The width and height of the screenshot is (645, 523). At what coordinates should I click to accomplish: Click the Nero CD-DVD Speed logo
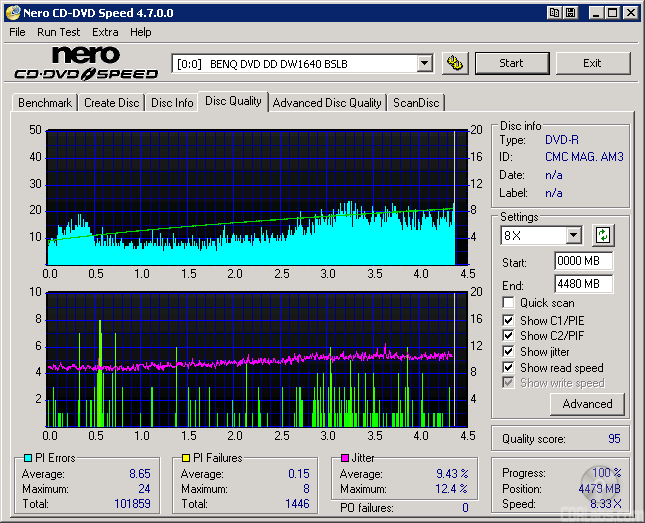point(85,63)
